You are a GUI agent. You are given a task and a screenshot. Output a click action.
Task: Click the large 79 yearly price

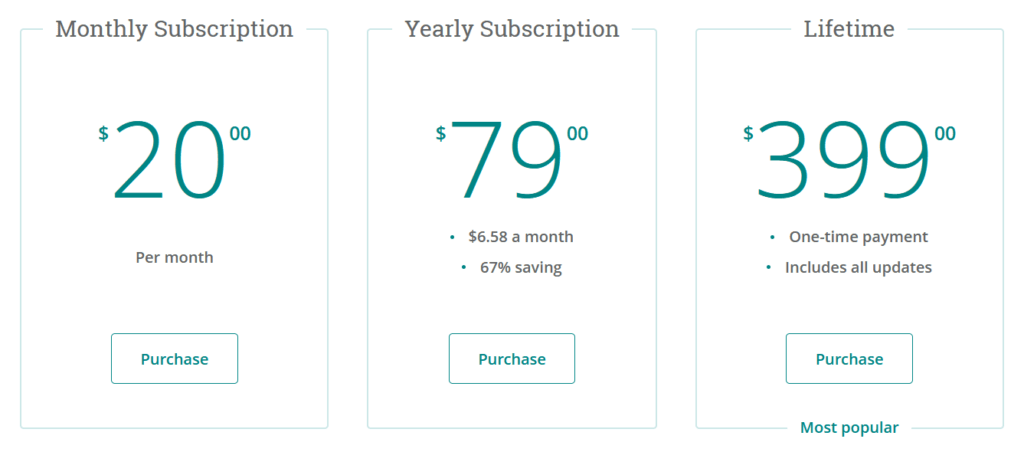coord(506,161)
